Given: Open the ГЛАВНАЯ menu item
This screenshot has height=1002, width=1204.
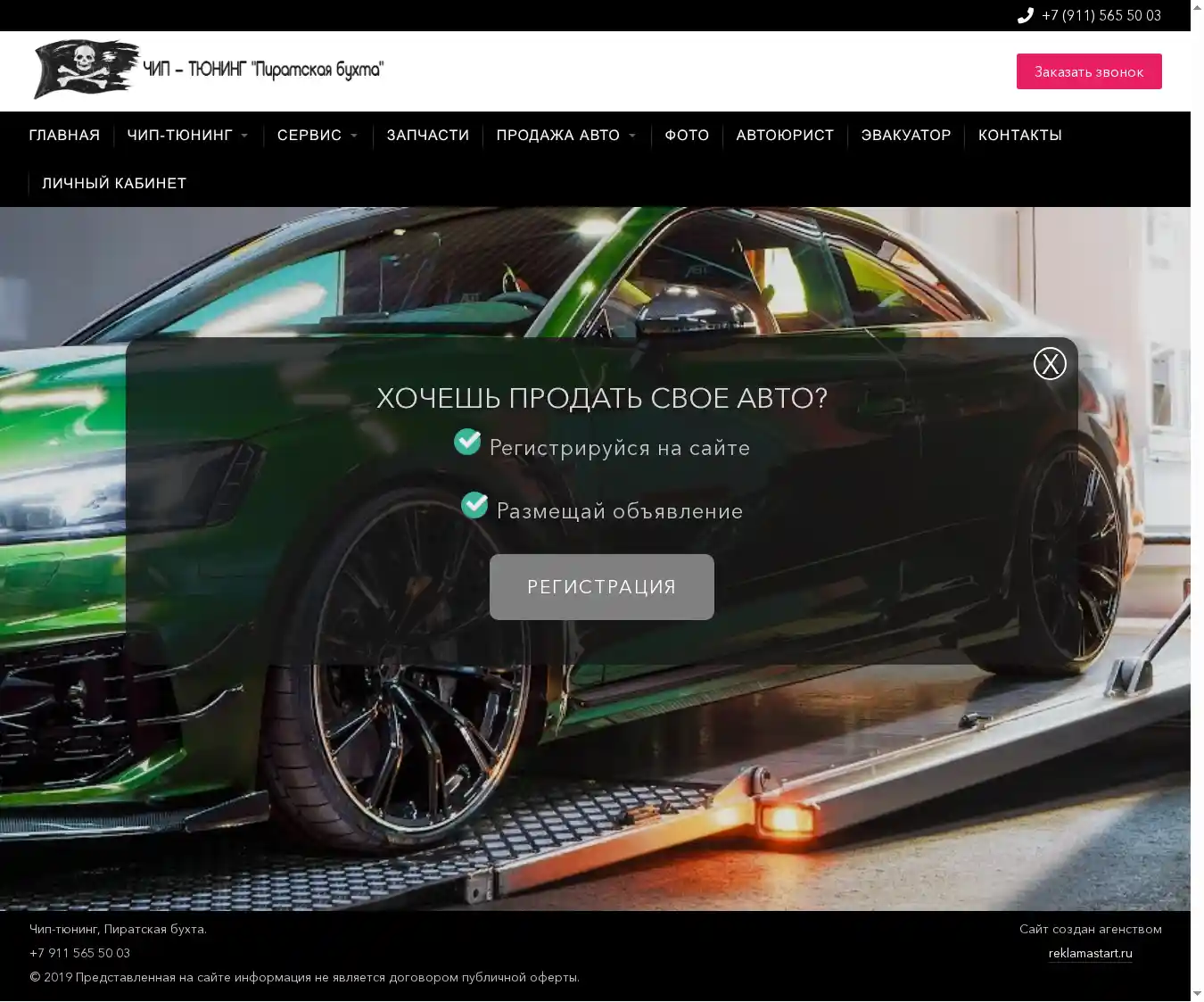Looking at the screenshot, I should tap(64, 135).
